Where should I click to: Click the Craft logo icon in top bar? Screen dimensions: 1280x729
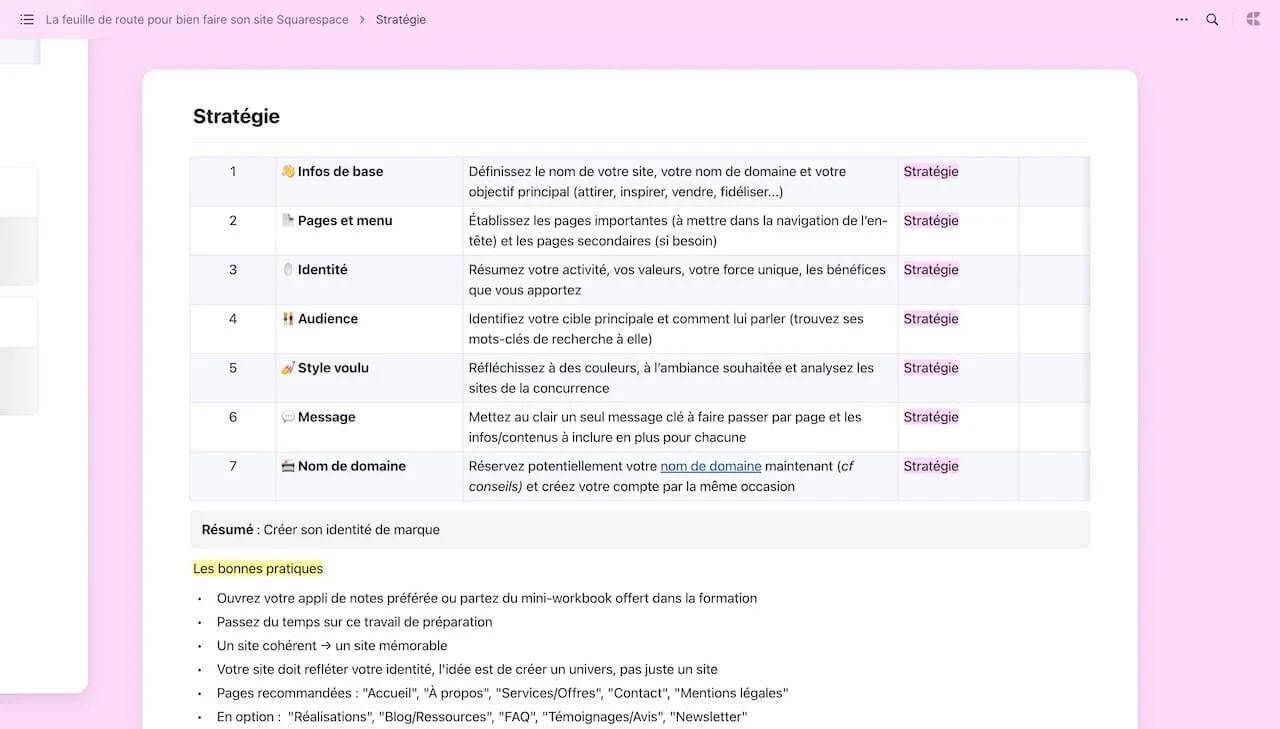pos(1253,19)
